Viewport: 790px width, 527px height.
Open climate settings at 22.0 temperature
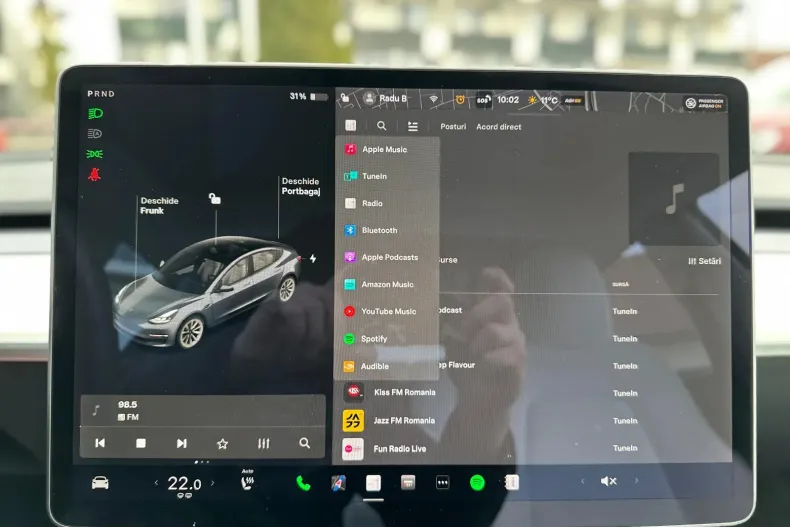click(x=184, y=484)
